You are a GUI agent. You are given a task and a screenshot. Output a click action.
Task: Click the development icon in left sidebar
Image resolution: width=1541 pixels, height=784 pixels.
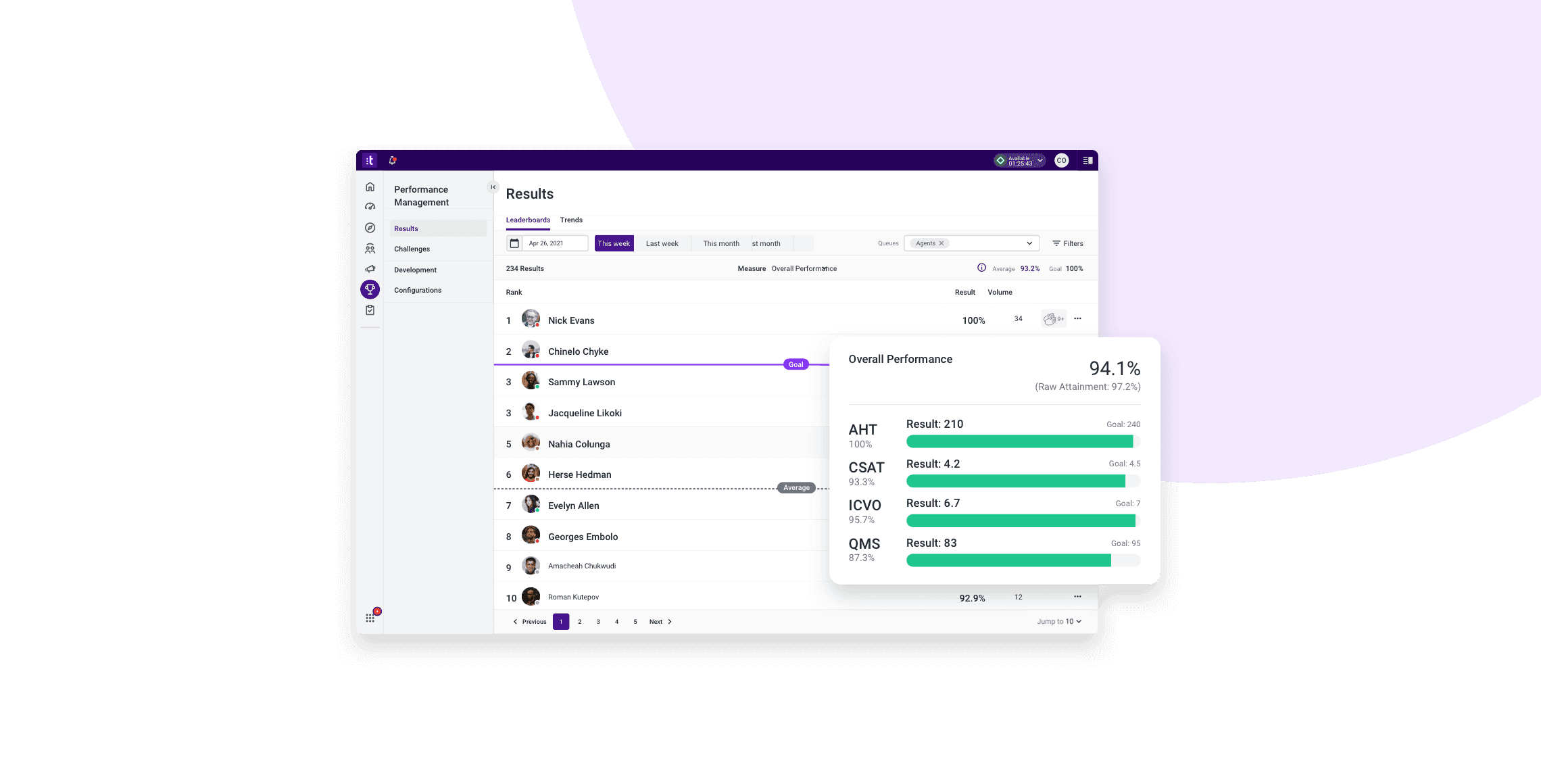(x=370, y=268)
